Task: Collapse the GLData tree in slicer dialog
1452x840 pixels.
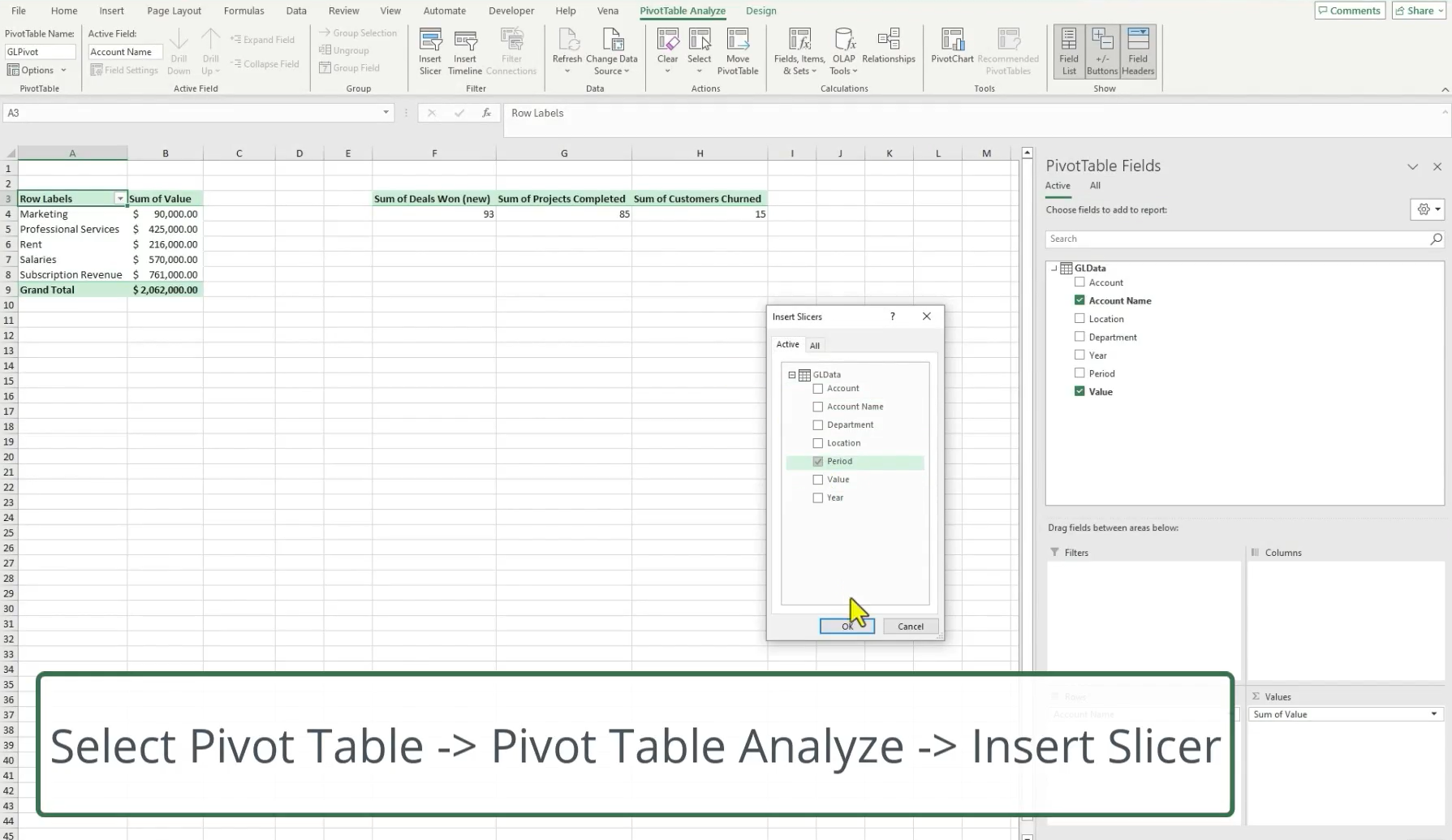Action: (x=792, y=375)
